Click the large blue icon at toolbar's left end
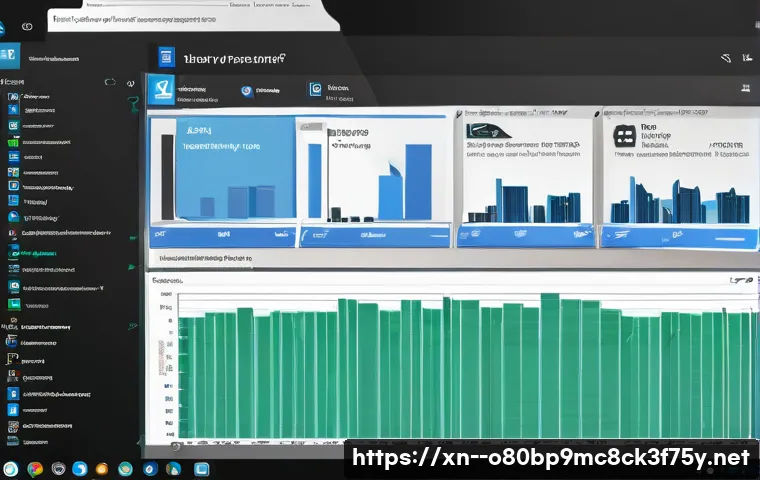 pyautogui.click(x=160, y=91)
